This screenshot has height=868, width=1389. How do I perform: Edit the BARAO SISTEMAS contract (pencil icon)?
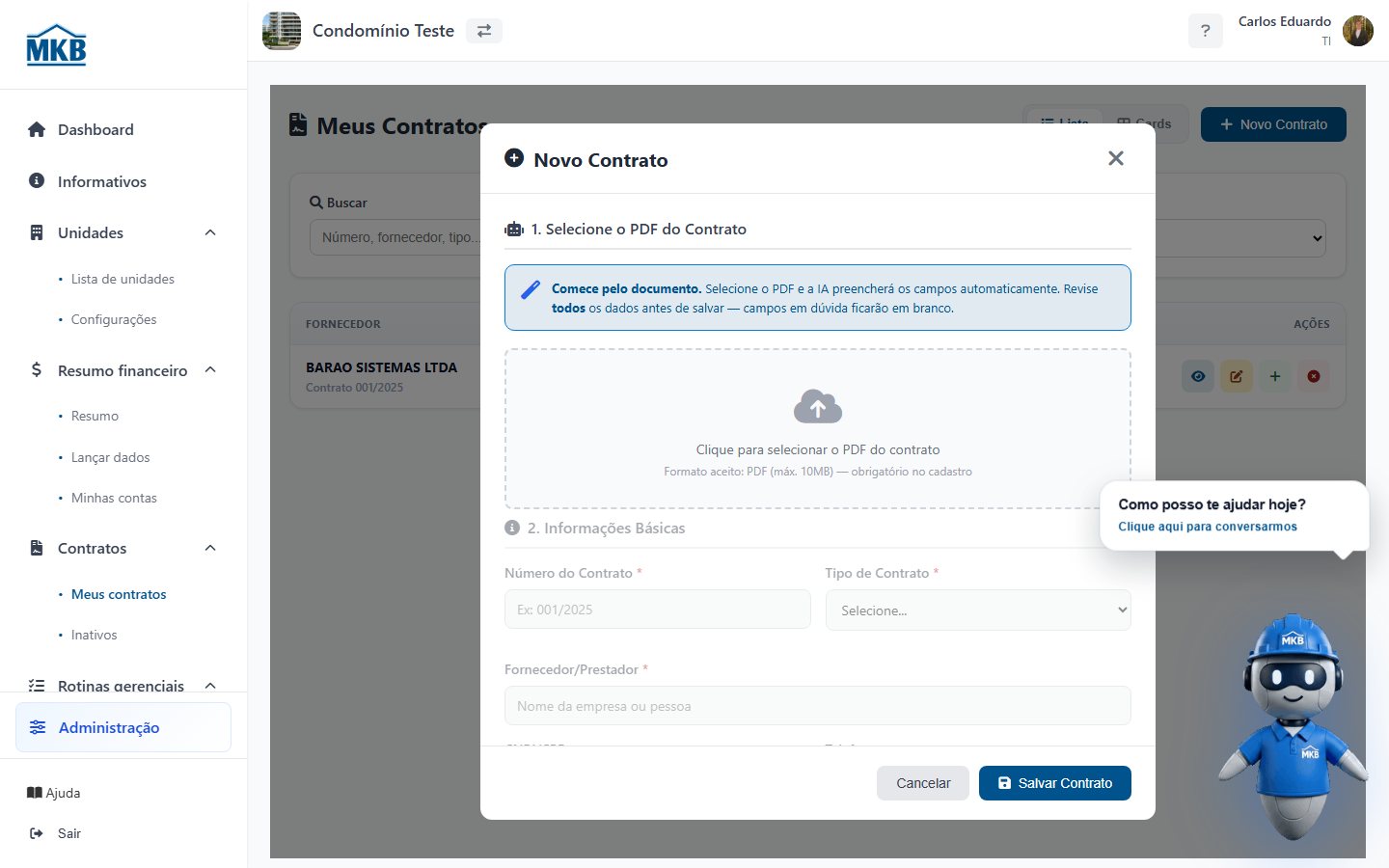point(1237,376)
